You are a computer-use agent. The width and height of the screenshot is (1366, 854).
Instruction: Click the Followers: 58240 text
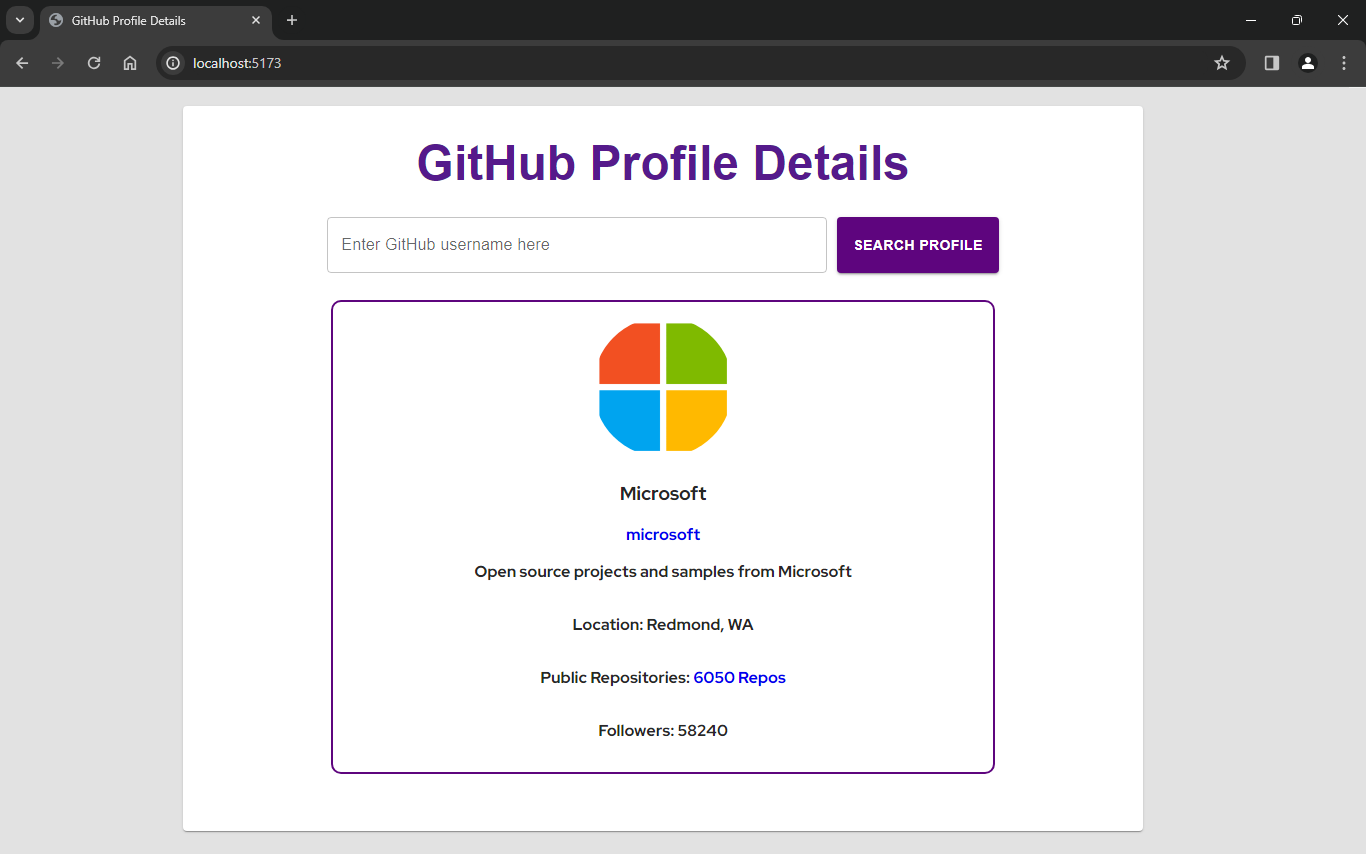coord(663,731)
